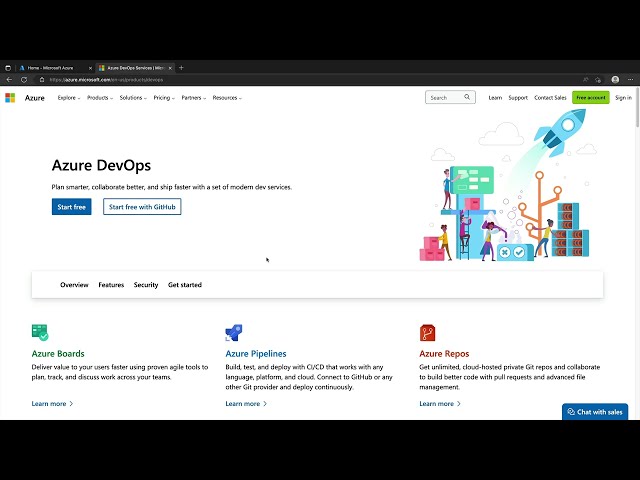The width and height of the screenshot is (640, 480).
Task: Click Start free with GitHub button
Action: [x=142, y=207]
